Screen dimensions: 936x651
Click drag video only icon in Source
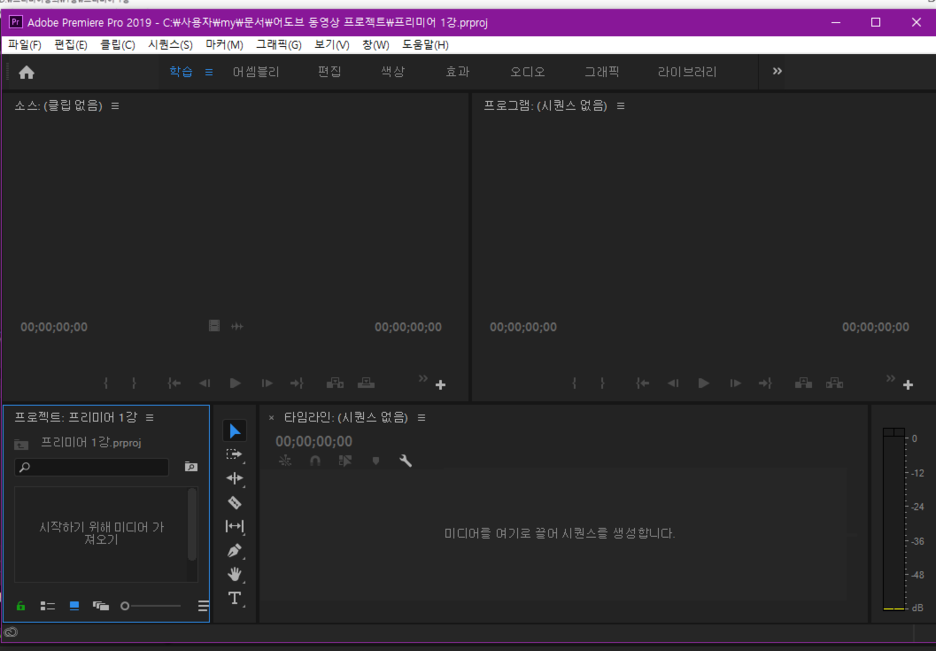point(214,326)
